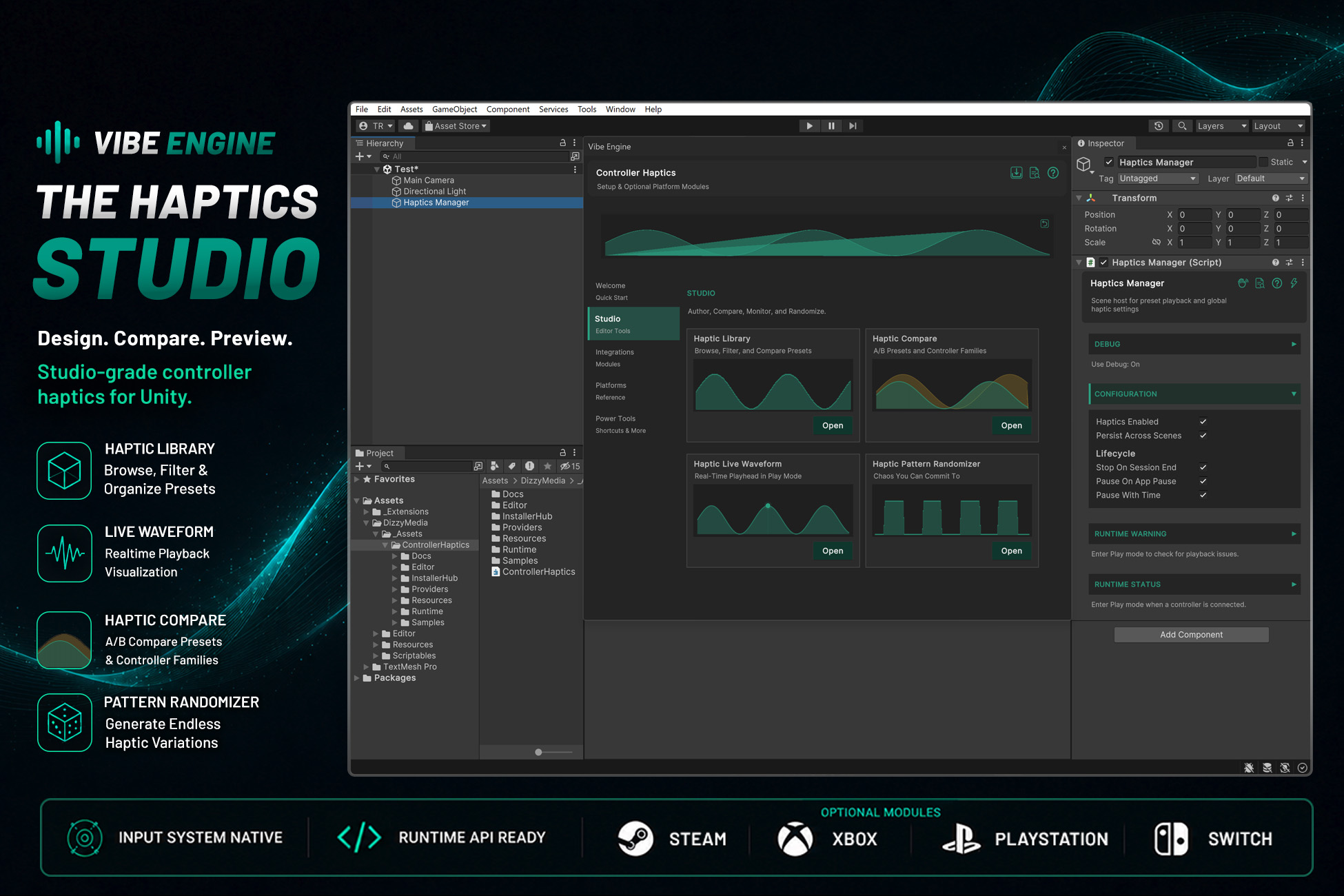Image resolution: width=1344 pixels, height=896 pixels.
Task: Click Project search by label tag icon
Action: pyautogui.click(x=511, y=467)
